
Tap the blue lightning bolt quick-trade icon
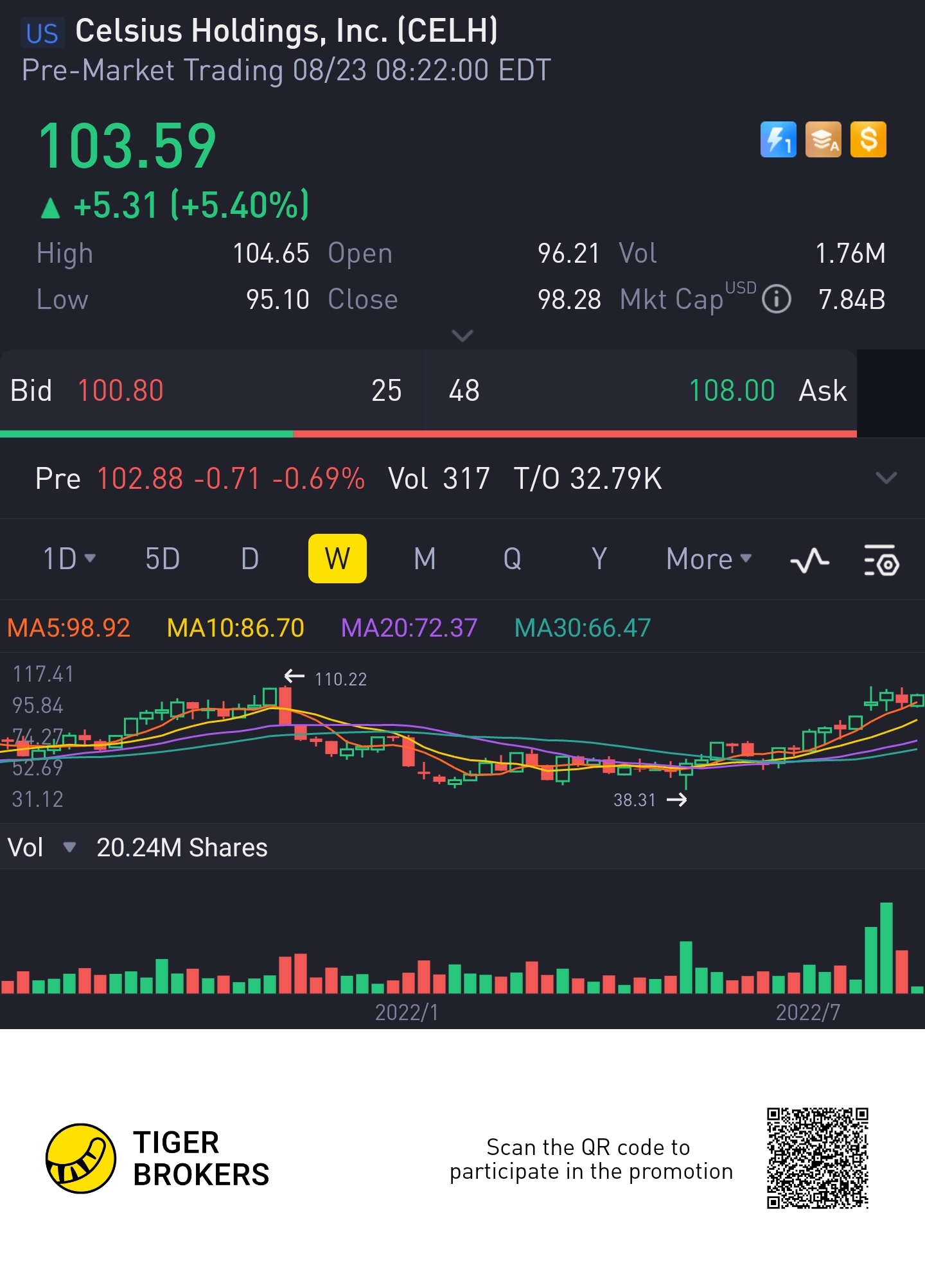778,139
